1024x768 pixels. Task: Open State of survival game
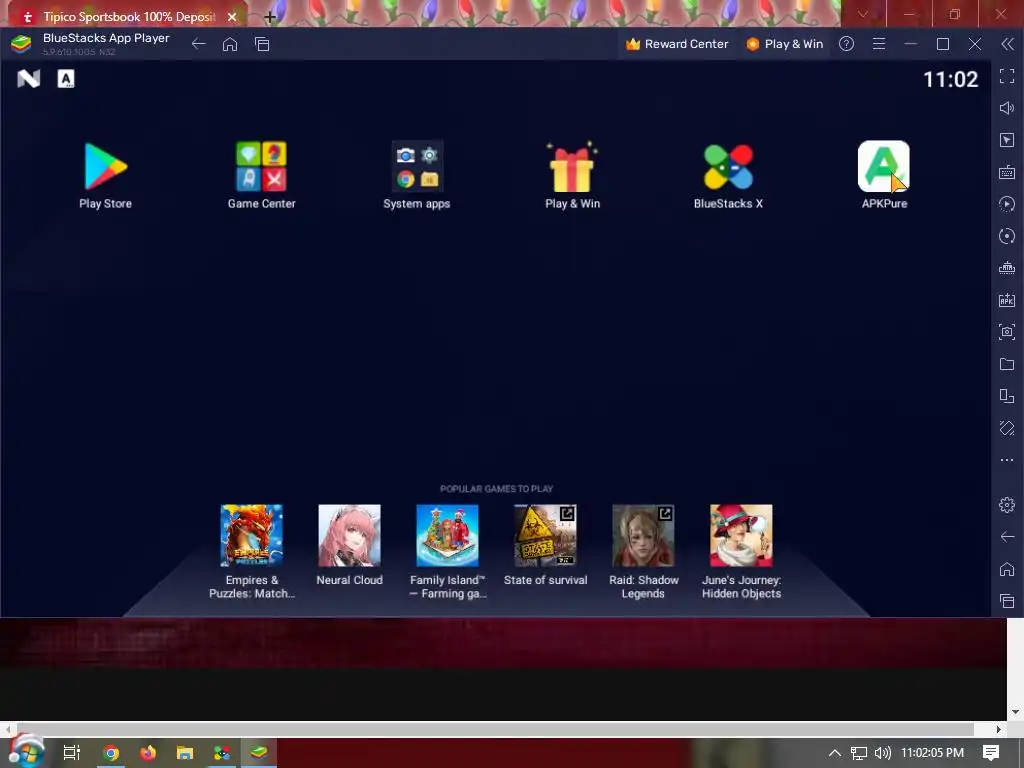click(545, 535)
